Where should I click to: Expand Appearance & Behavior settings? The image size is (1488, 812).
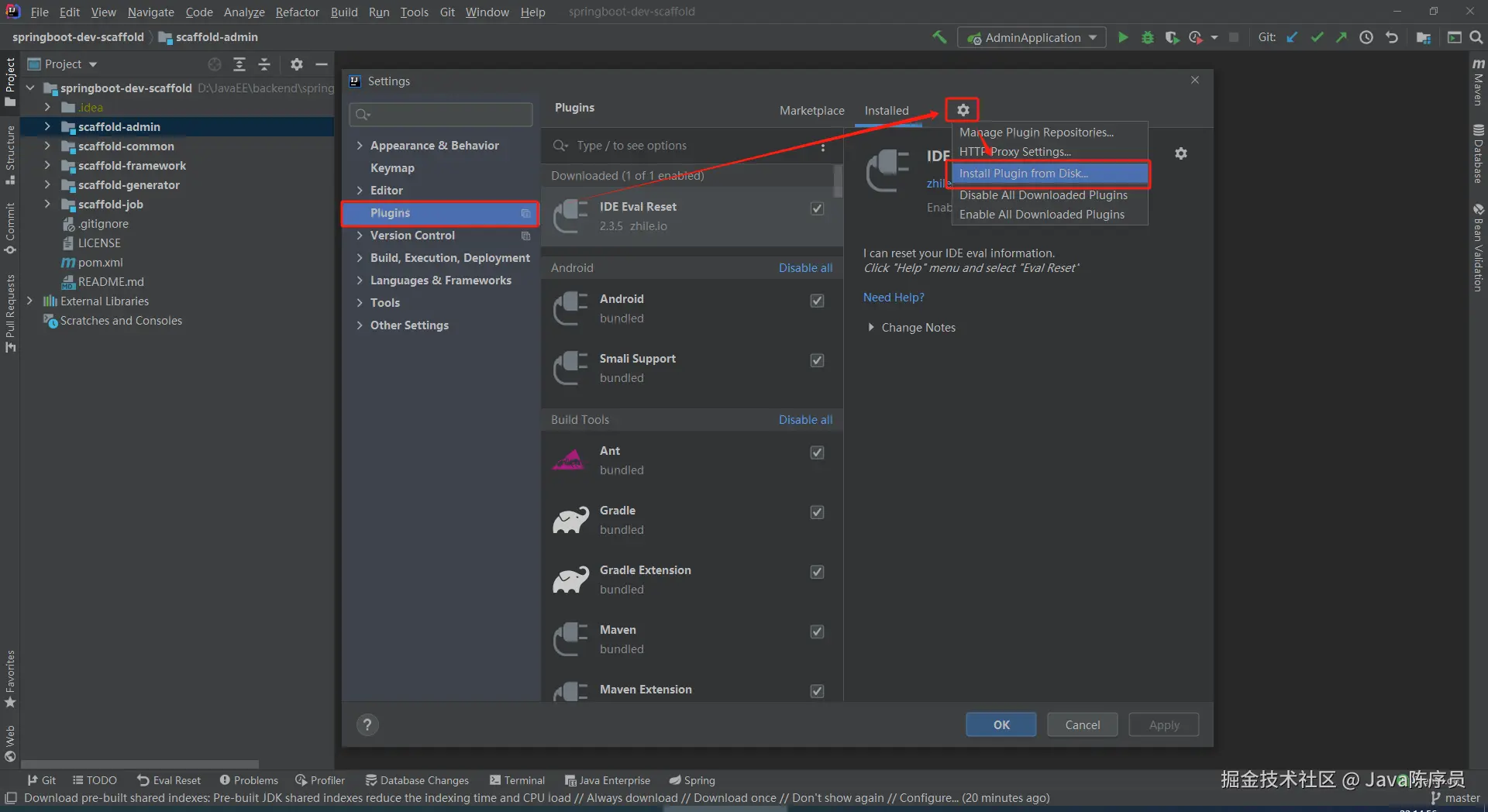coord(360,146)
